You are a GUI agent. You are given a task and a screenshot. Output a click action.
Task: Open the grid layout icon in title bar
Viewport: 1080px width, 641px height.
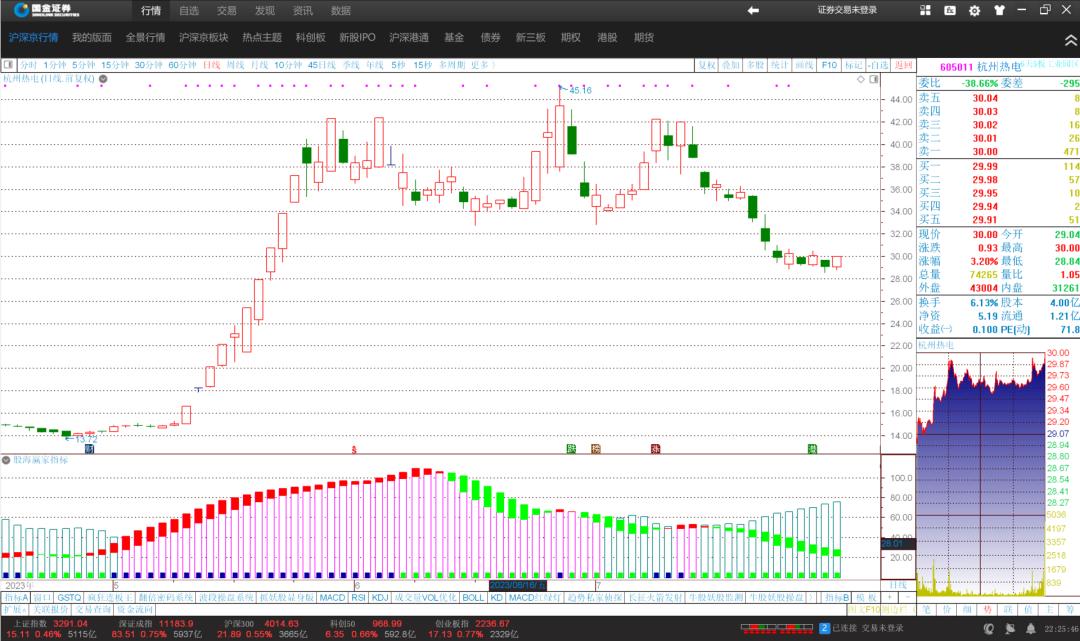pyautogui.click(x=926, y=10)
